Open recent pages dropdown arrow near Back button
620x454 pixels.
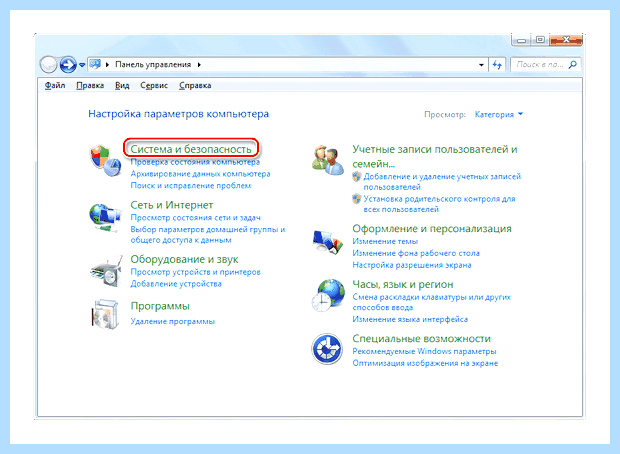[x=82, y=64]
